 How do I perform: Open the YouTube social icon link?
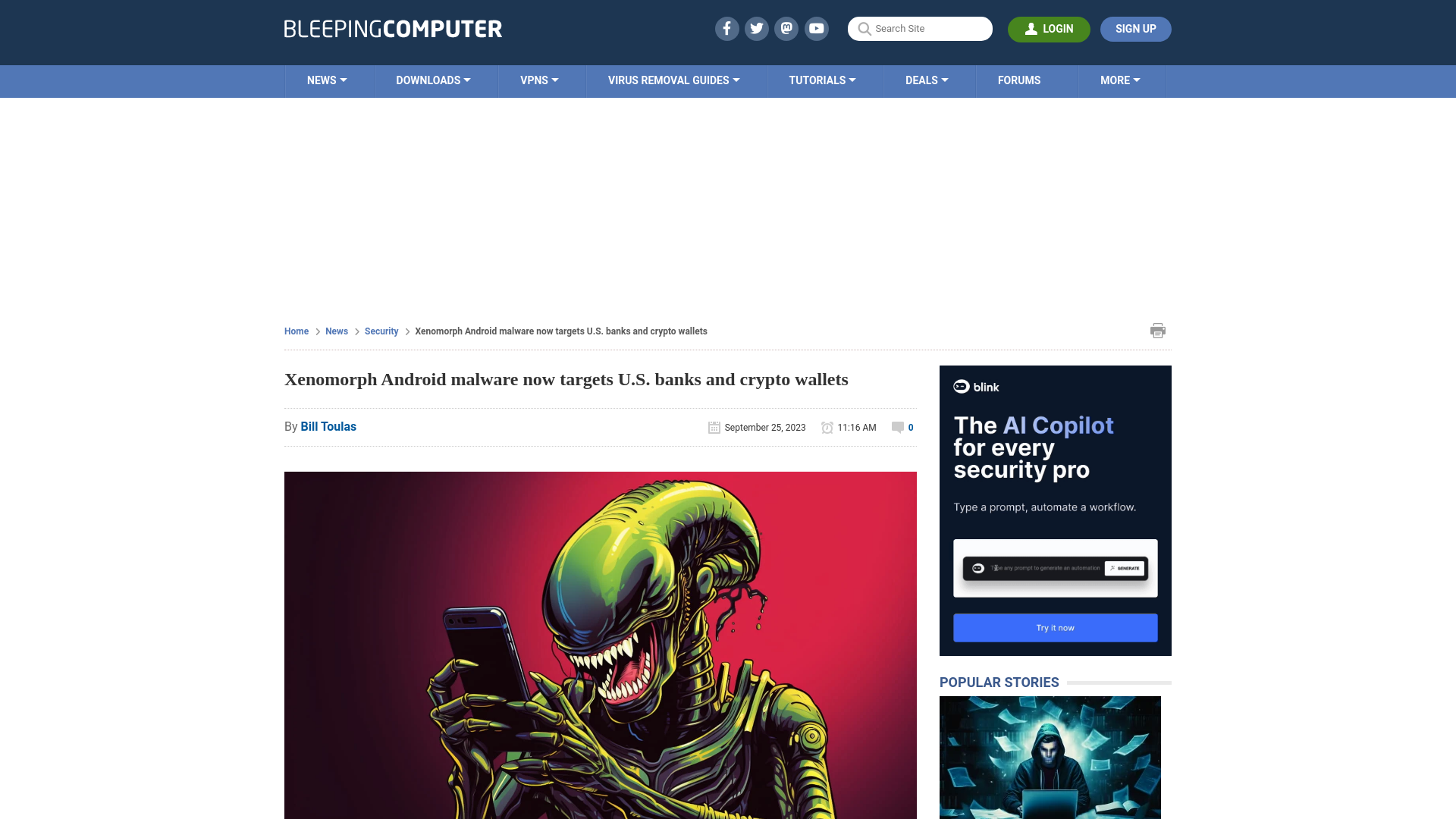(817, 28)
